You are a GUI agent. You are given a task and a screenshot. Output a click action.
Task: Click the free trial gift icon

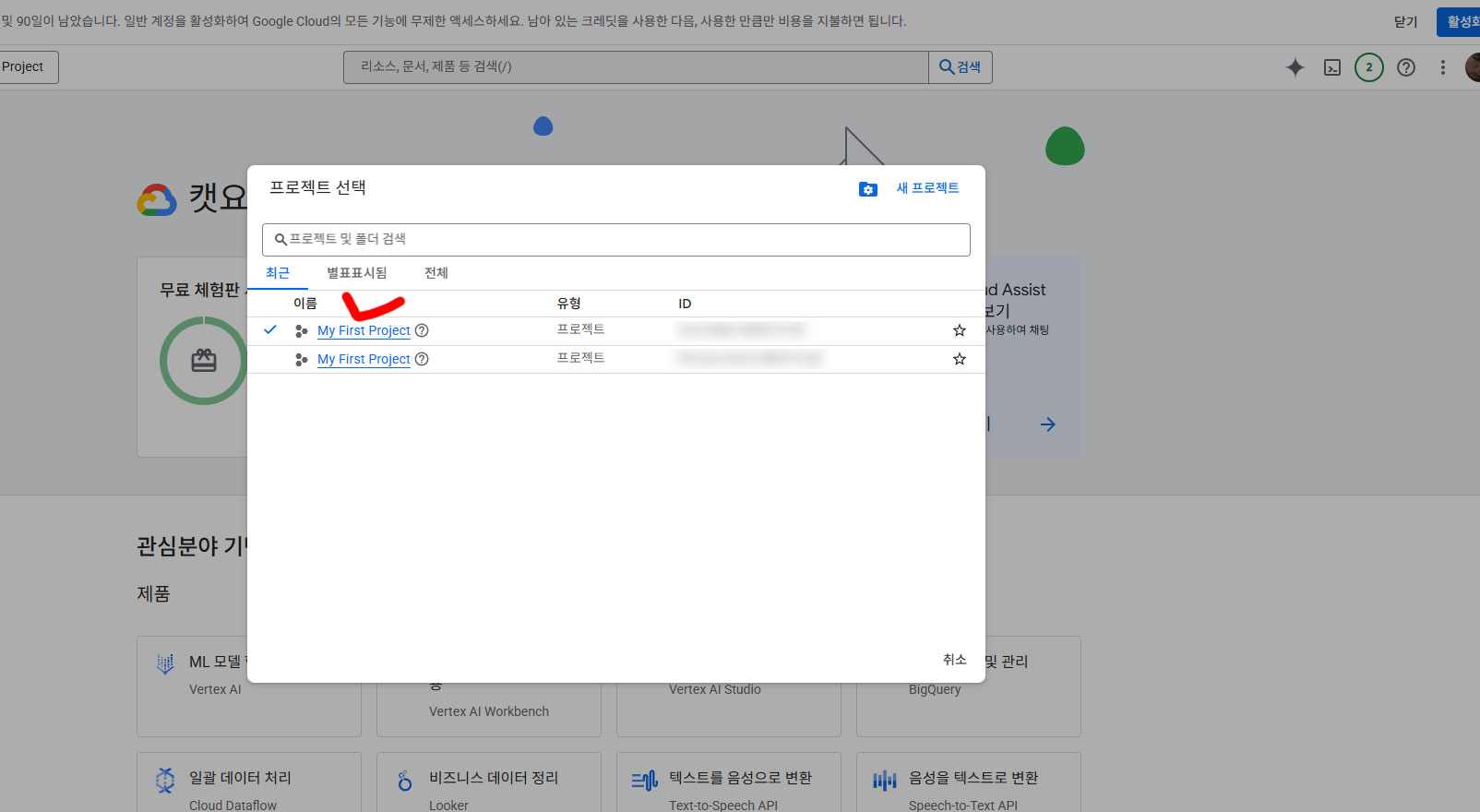[204, 361]
